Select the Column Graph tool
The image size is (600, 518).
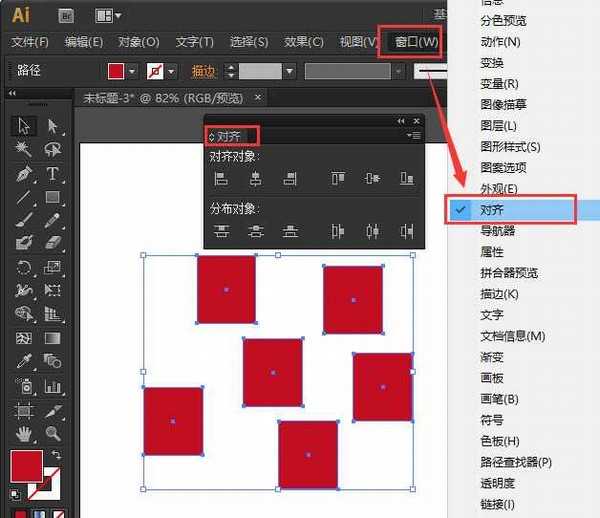click(52, 386)
